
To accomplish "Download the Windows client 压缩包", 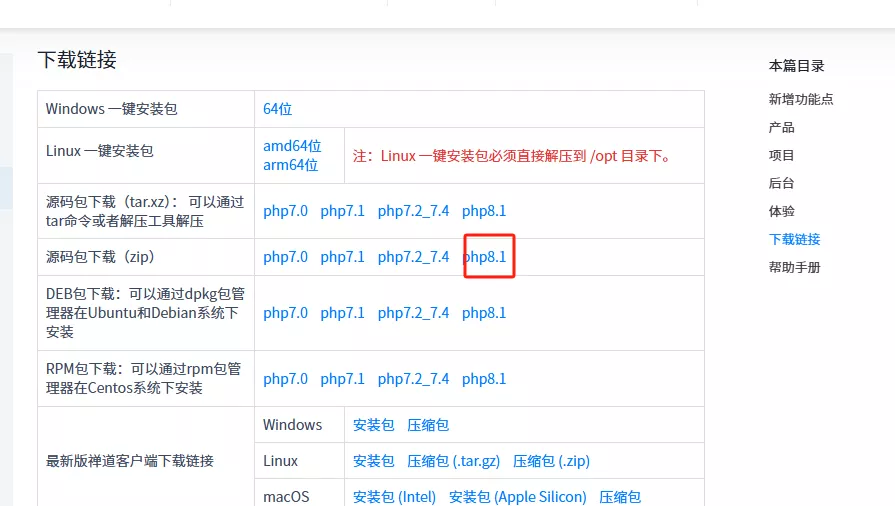I will 428,425.
